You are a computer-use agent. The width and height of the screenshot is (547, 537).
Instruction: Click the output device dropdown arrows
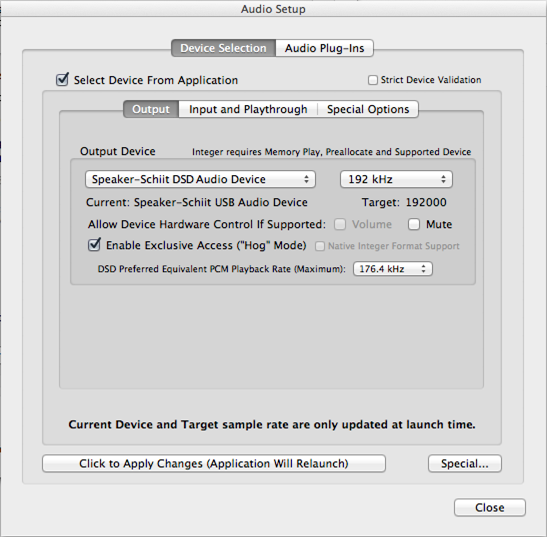coord(306,179)
